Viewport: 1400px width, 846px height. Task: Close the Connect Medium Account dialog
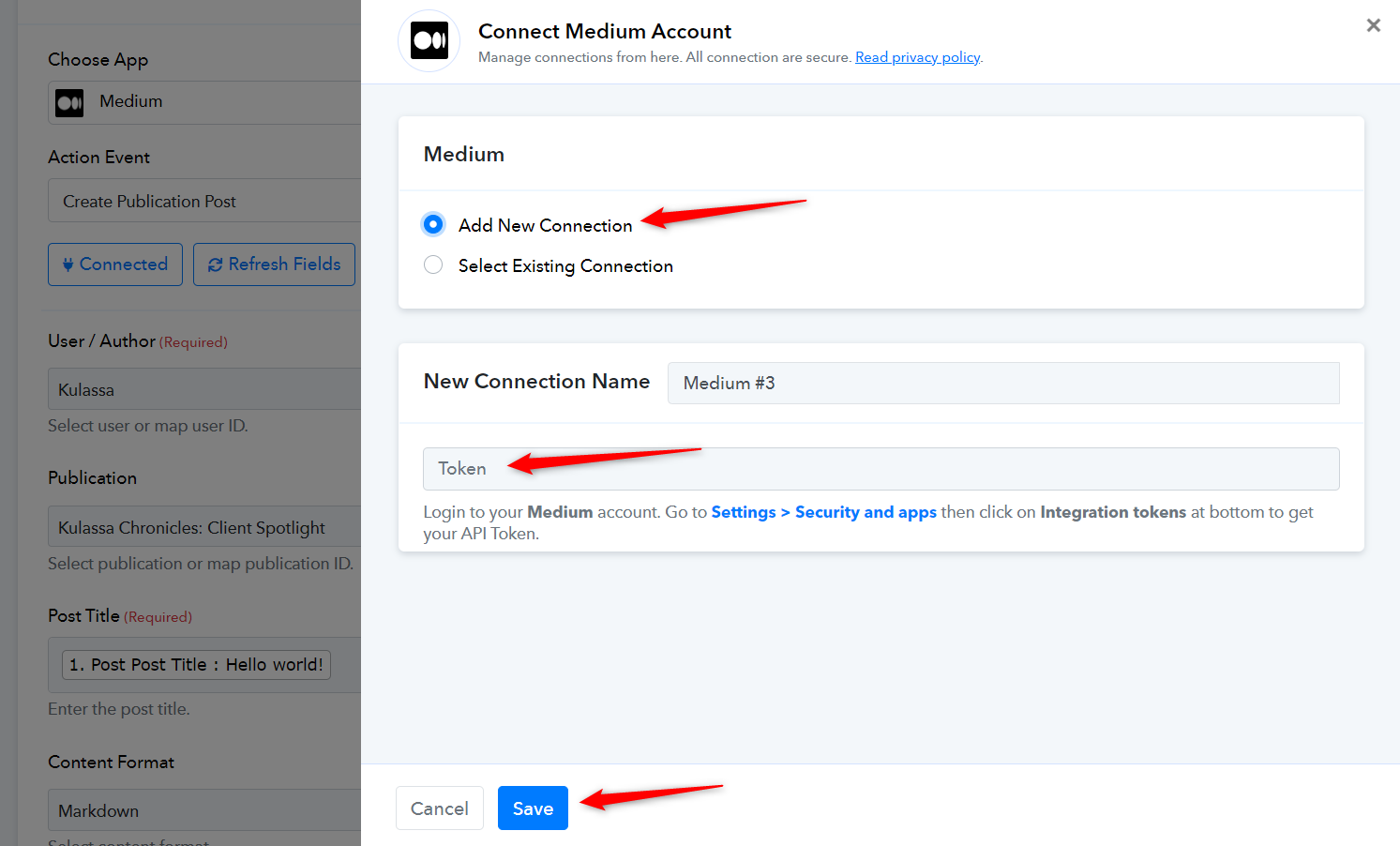pyautogui.click(x=1373, y=25)
